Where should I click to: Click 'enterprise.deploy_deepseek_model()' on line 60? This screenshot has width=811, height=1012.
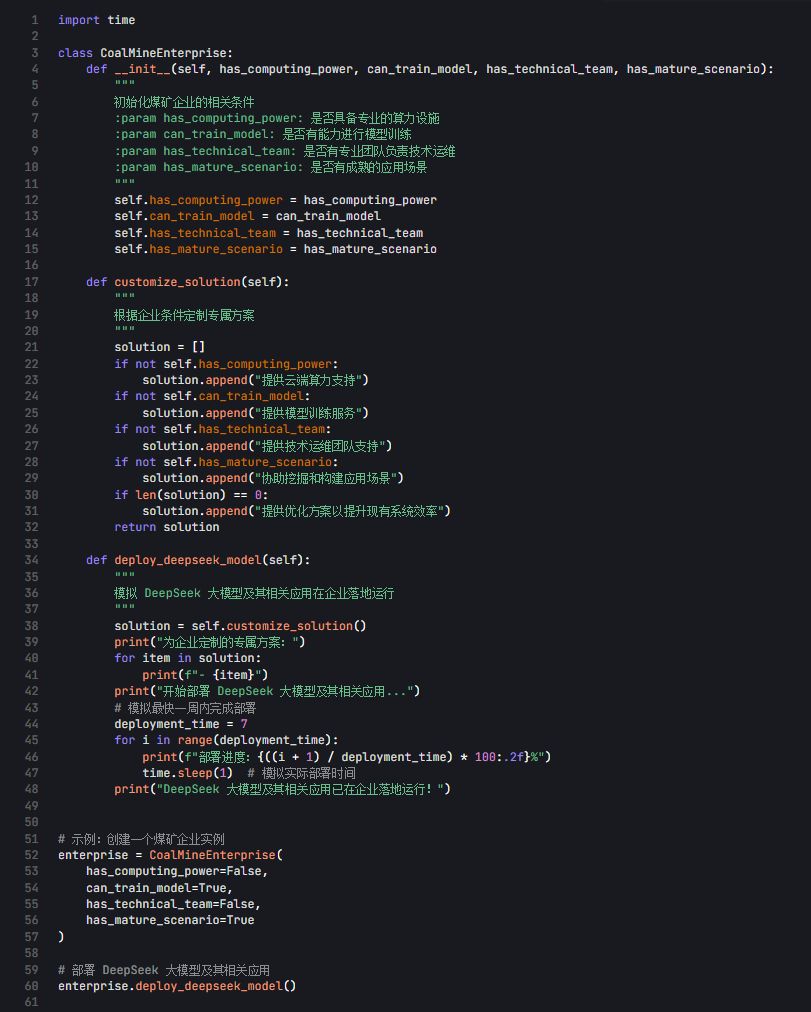pos(177,986)
